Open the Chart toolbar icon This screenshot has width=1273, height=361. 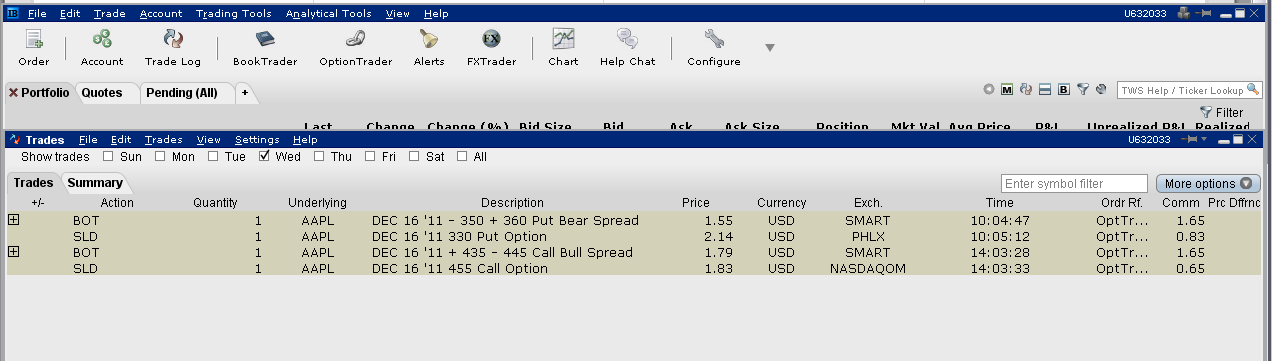(563, 47)
